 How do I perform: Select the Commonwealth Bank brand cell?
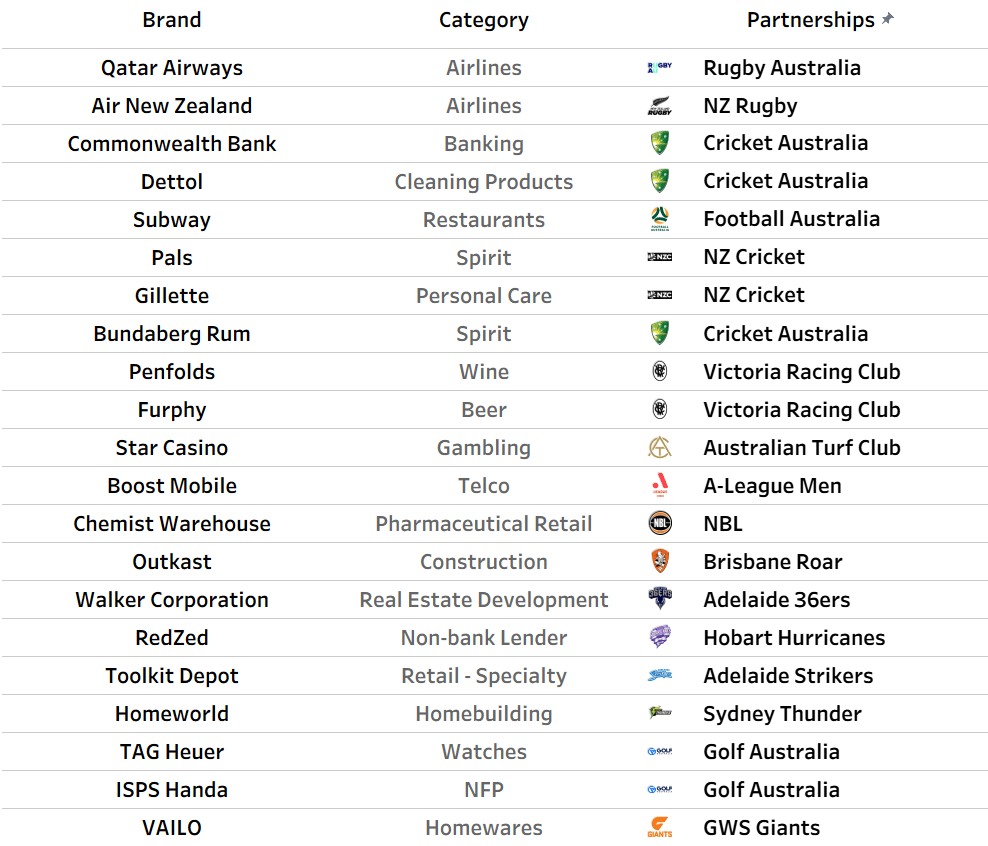tap(171, 144)
